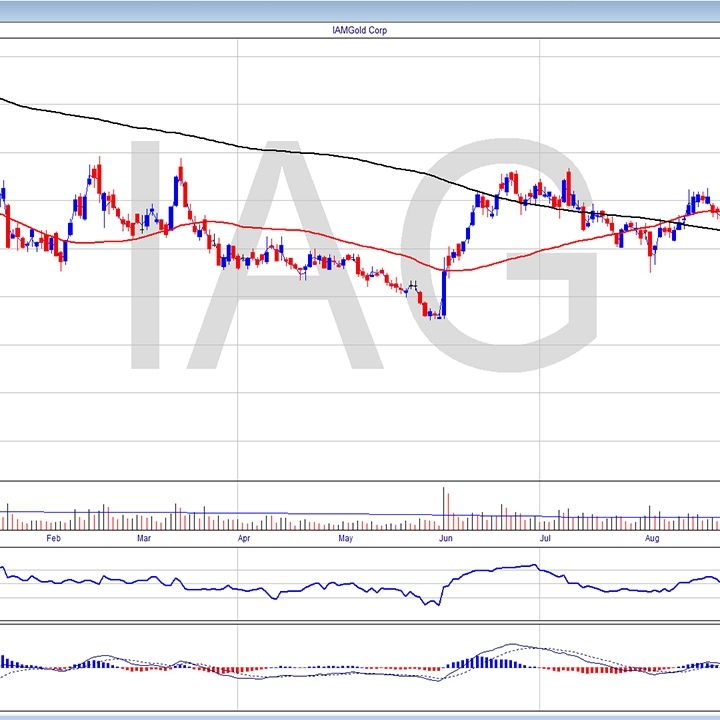This screenshot has width=720, height=720.
Task: Click the May date axis label
Action: coord(345,539)
